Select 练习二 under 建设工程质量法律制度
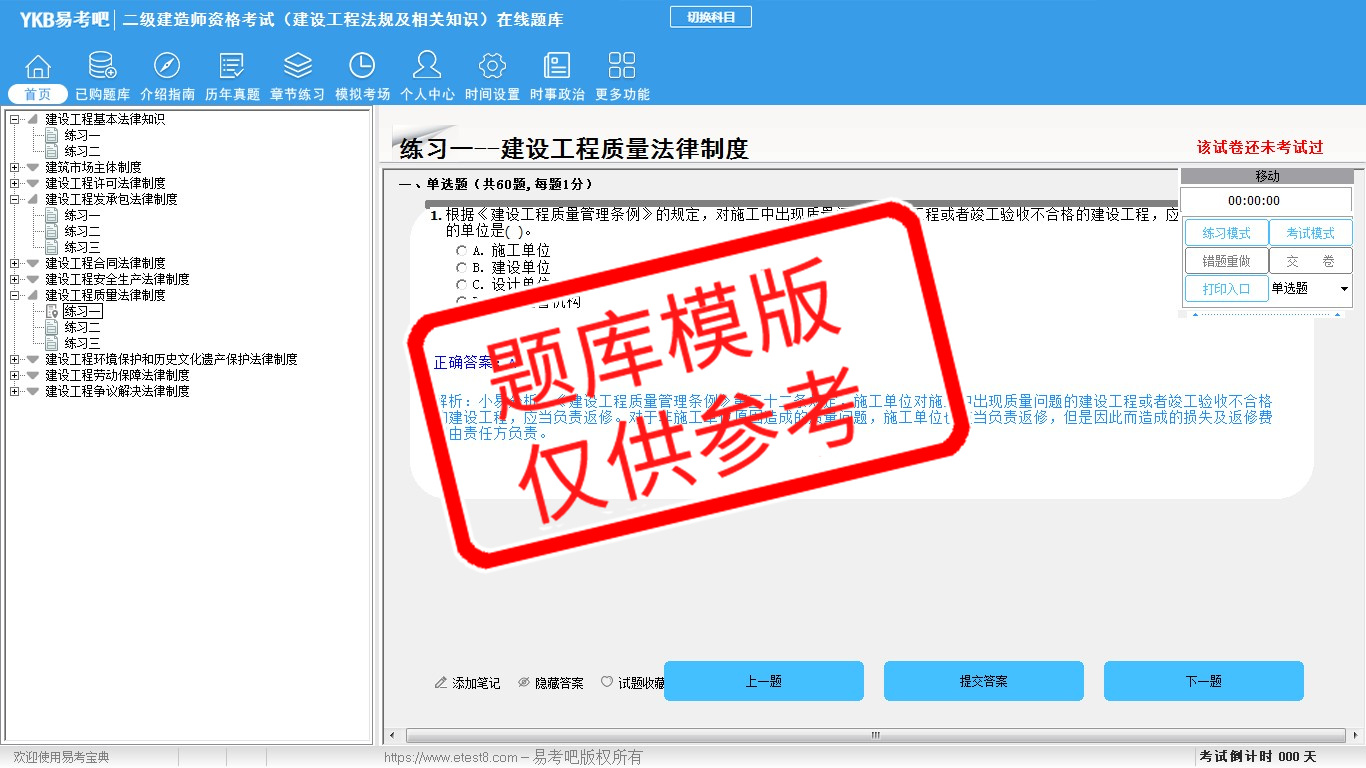 tap(82, 327)
